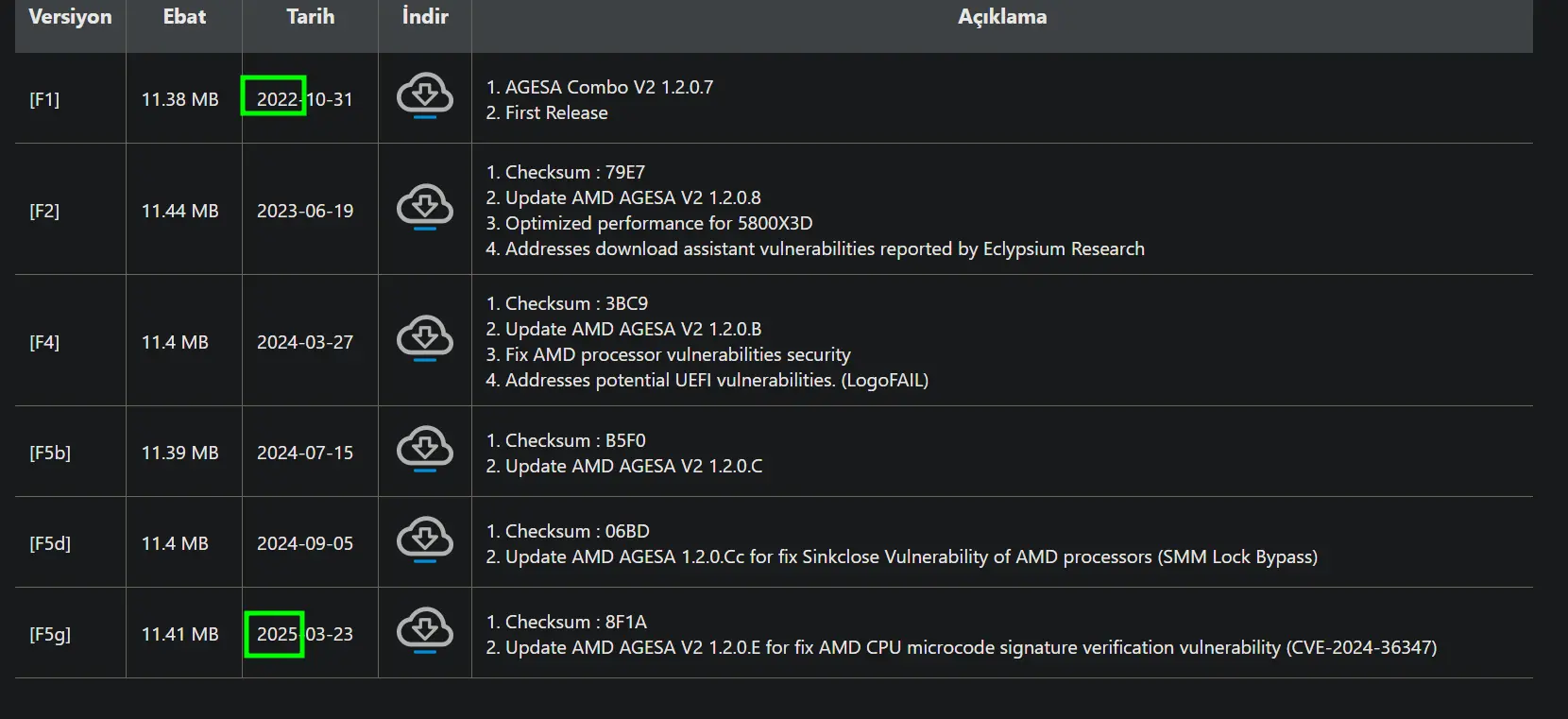Click Update AMD AGESA V2 1.2.0.8 line

(x=623, y=197)
